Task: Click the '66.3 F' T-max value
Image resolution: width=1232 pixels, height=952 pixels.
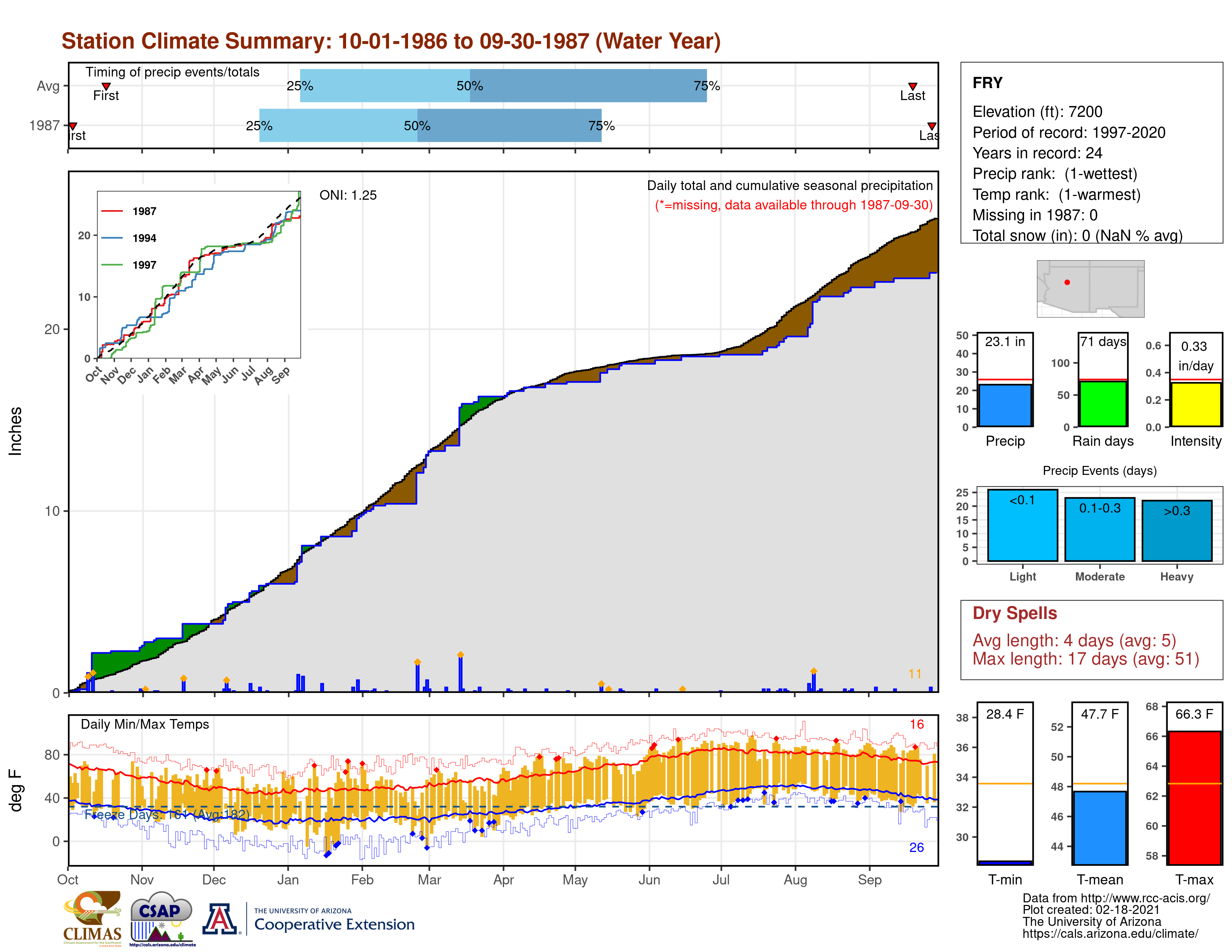Action: point(1194,714)
